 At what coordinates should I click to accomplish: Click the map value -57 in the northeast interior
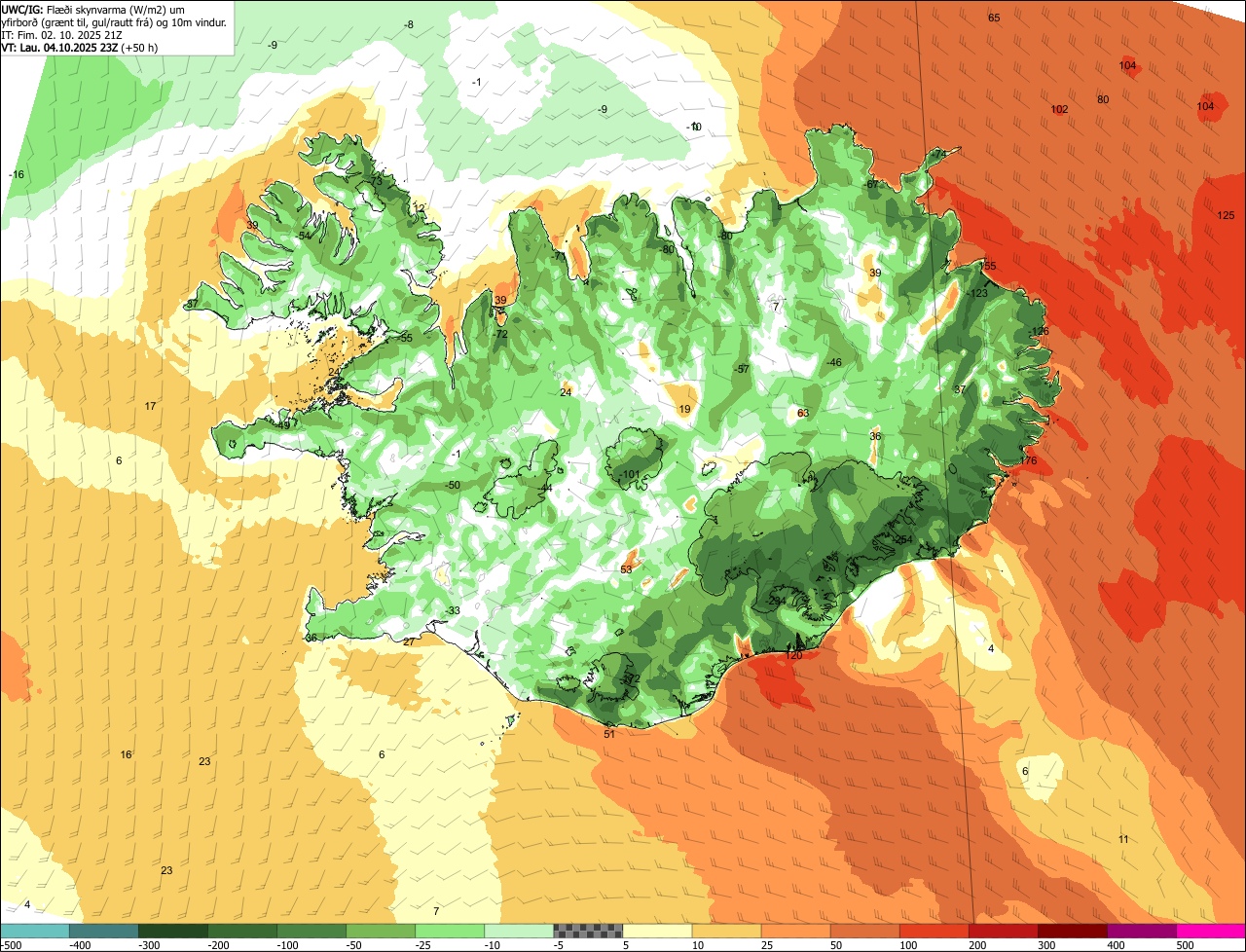(x=743, y=369)
